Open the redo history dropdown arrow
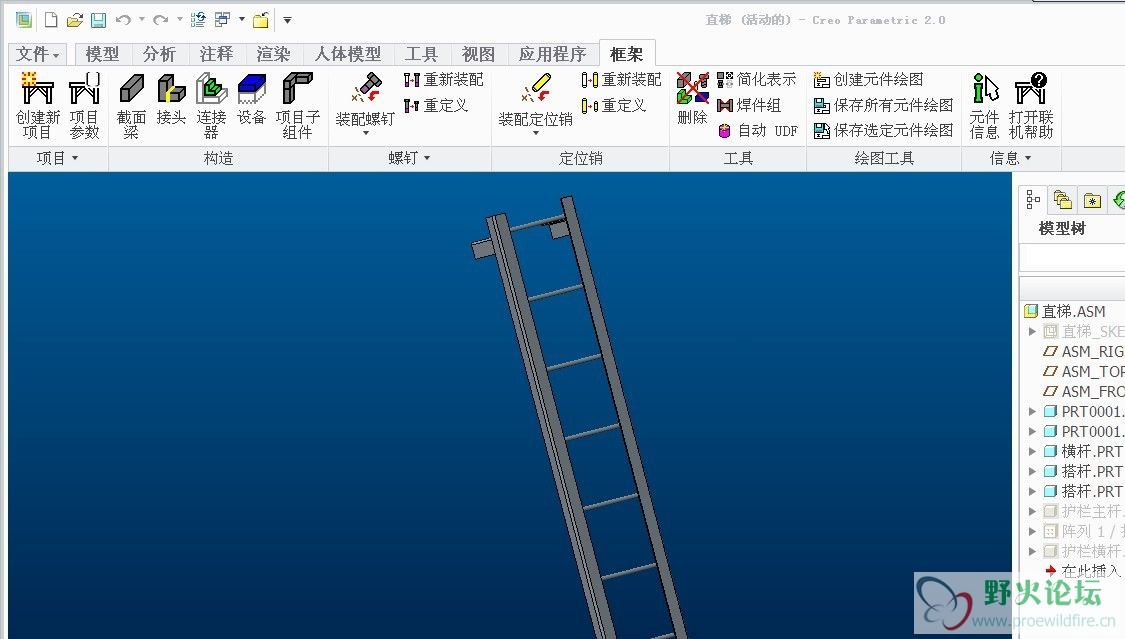 click(179, 20)
